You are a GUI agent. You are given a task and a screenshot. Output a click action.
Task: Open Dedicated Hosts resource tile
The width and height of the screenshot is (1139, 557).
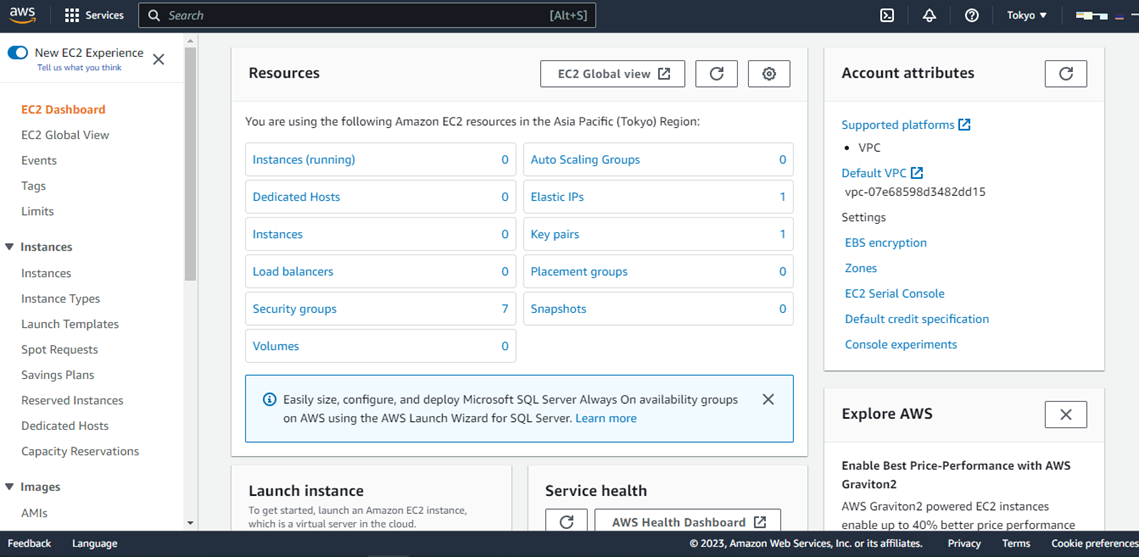coord(381,197)
